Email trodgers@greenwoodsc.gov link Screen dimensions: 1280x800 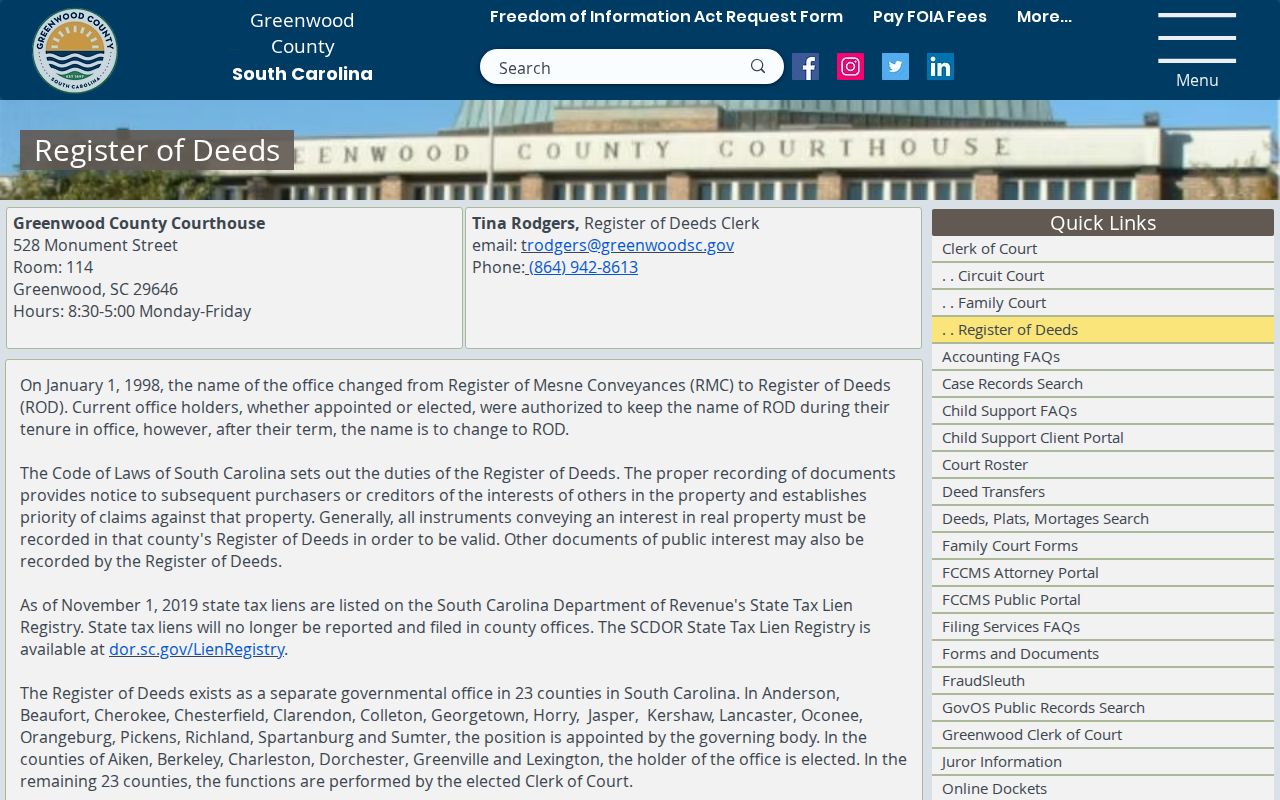click(627, 245)
